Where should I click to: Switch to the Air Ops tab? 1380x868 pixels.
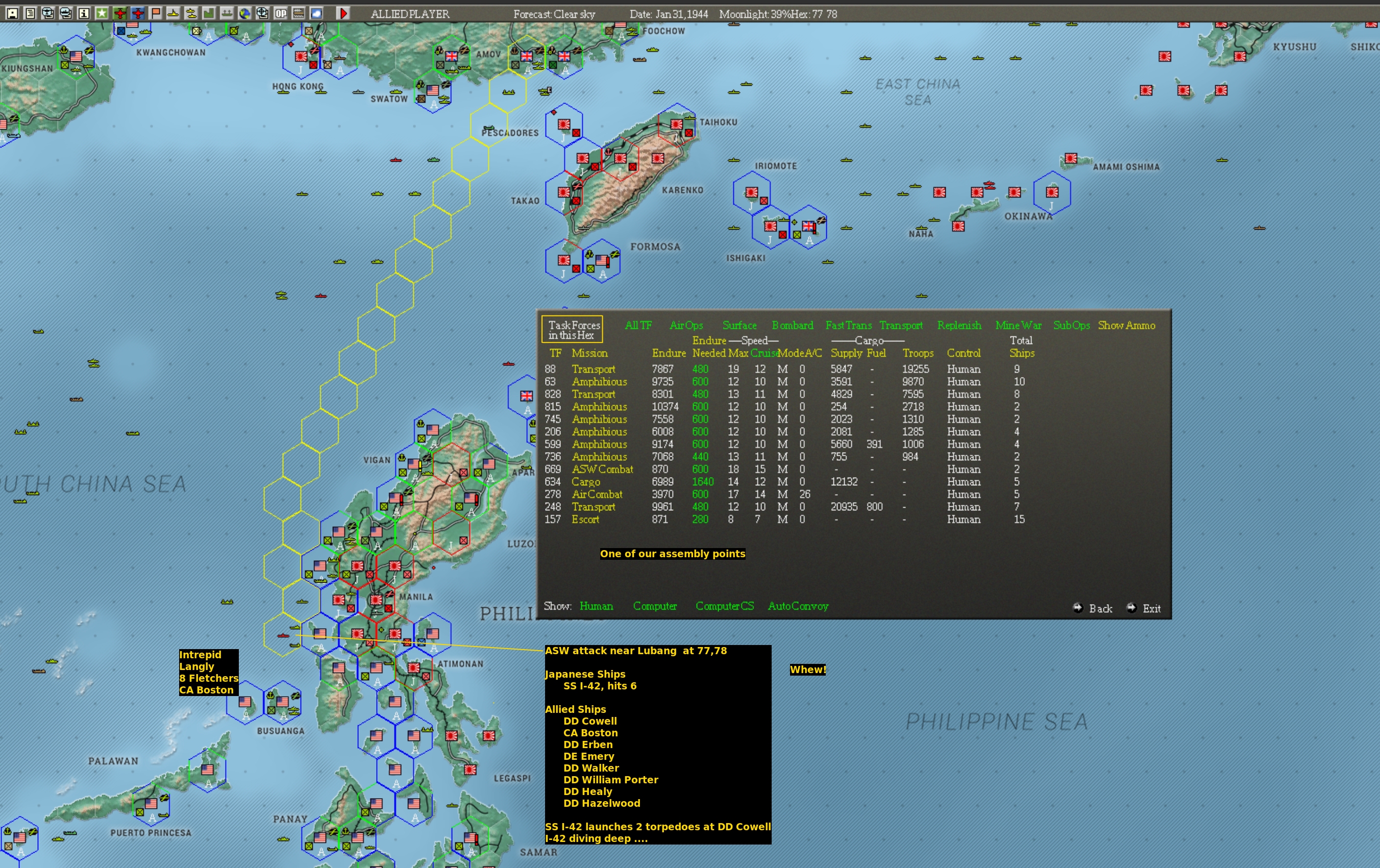pyautogui.click(x=686, y=326)
